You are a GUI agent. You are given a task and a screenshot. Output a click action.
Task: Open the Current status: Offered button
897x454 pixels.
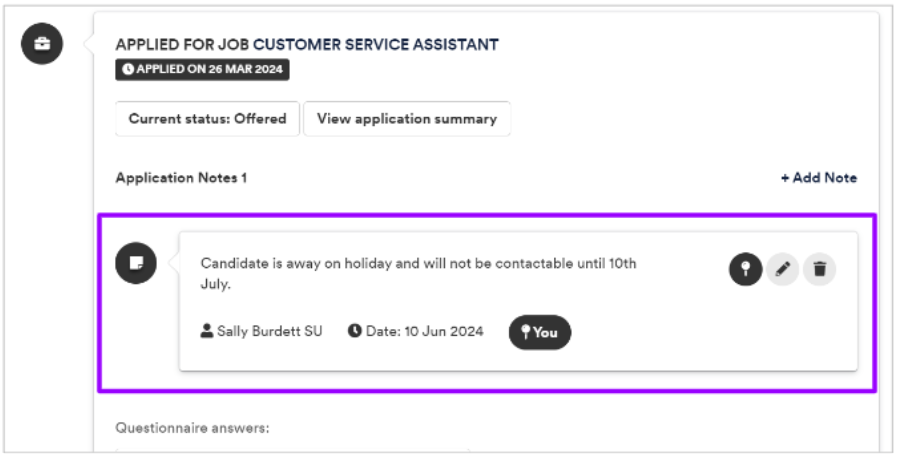click(207, 119)
